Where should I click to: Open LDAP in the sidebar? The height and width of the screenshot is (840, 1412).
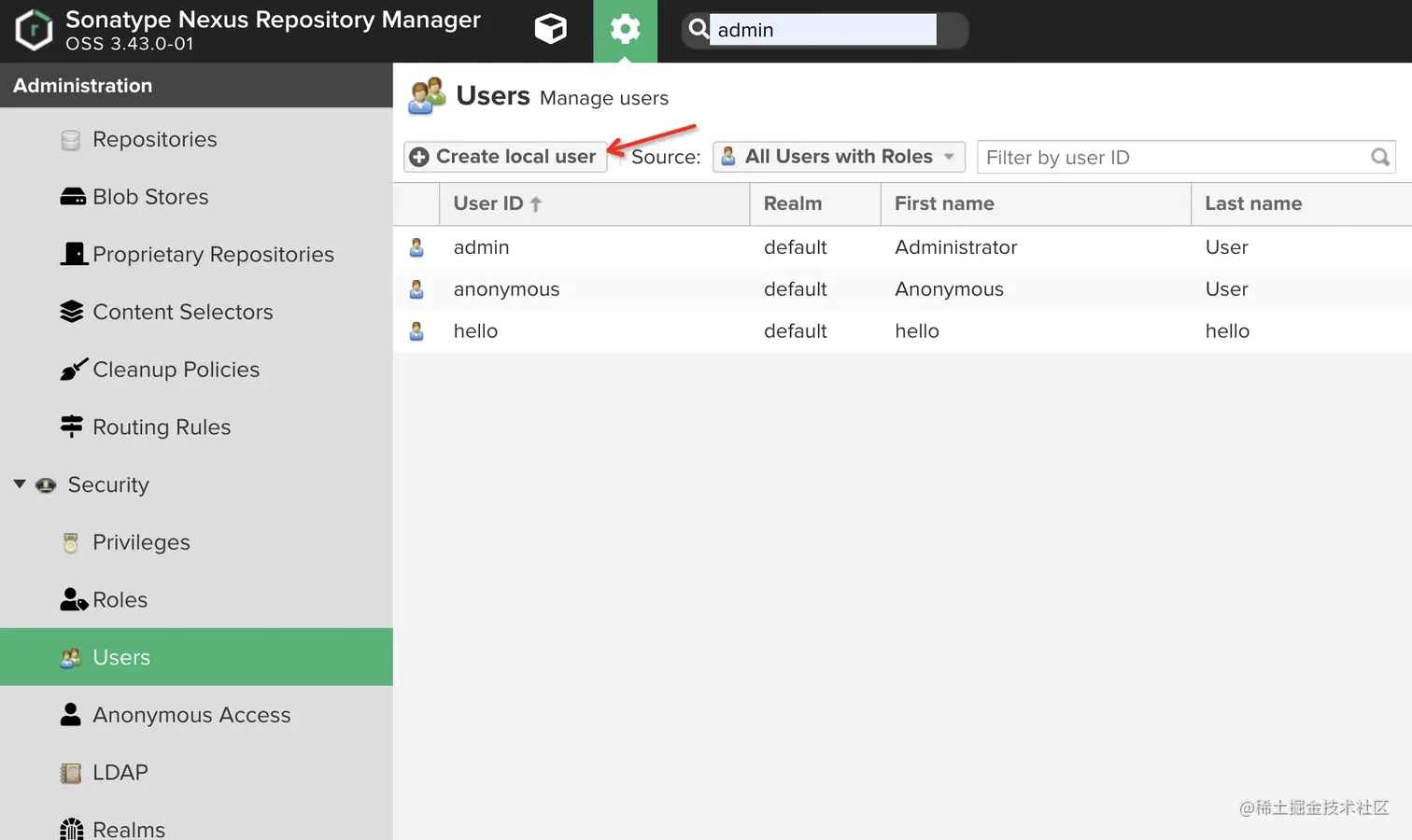coord(120,773)
